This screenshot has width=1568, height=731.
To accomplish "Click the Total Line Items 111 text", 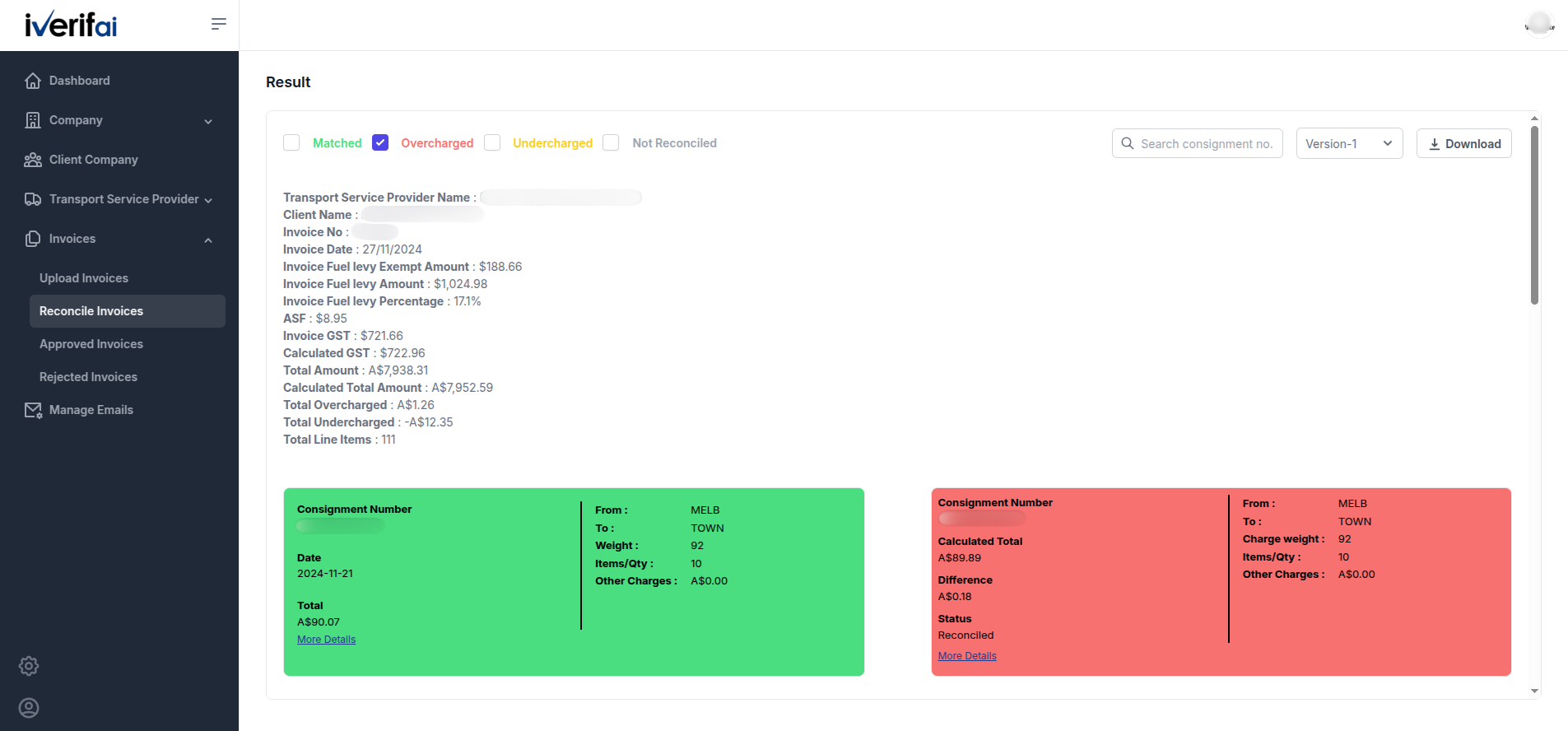I will tap(339, 440).
